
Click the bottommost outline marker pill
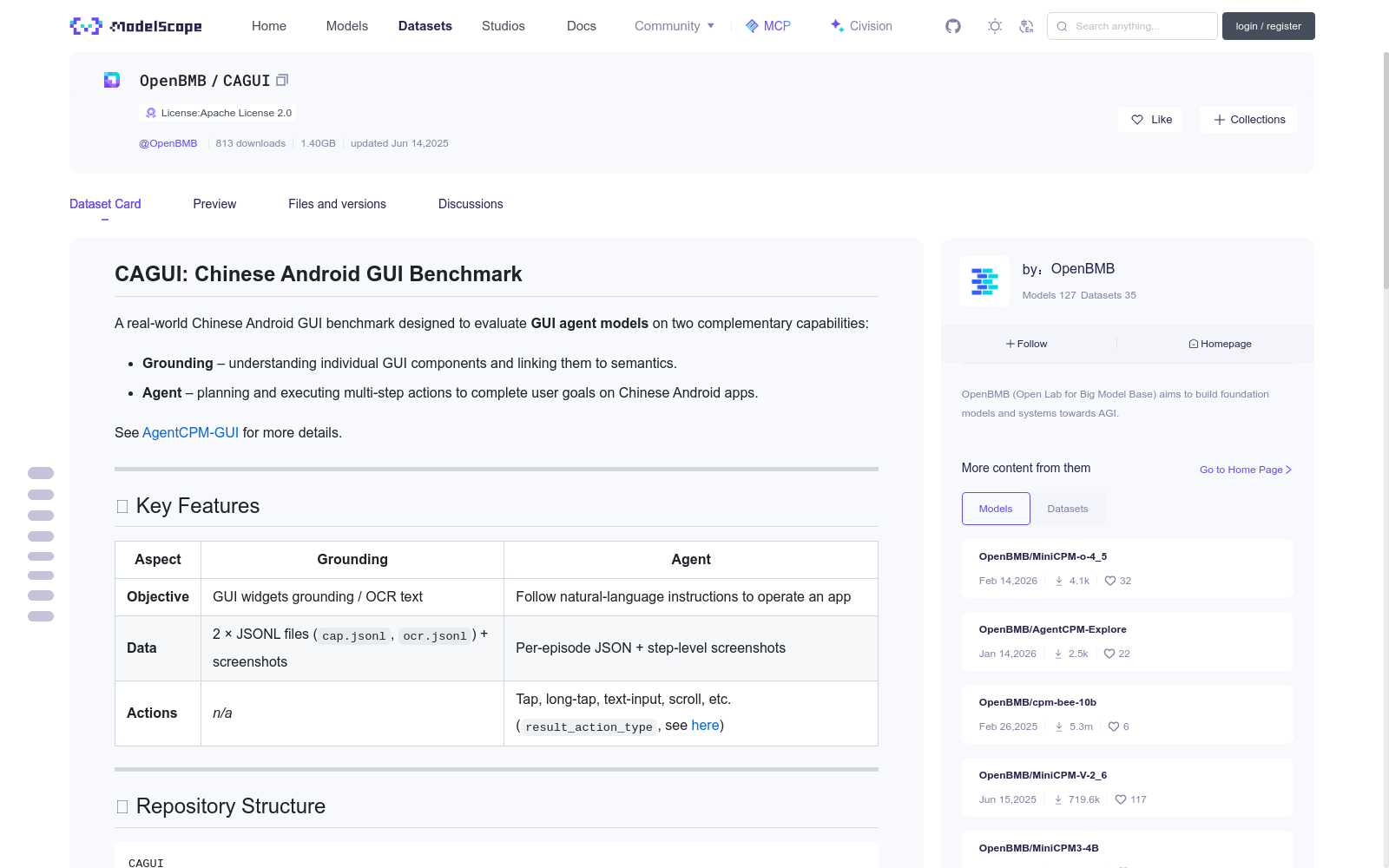(x=41, y=616)
